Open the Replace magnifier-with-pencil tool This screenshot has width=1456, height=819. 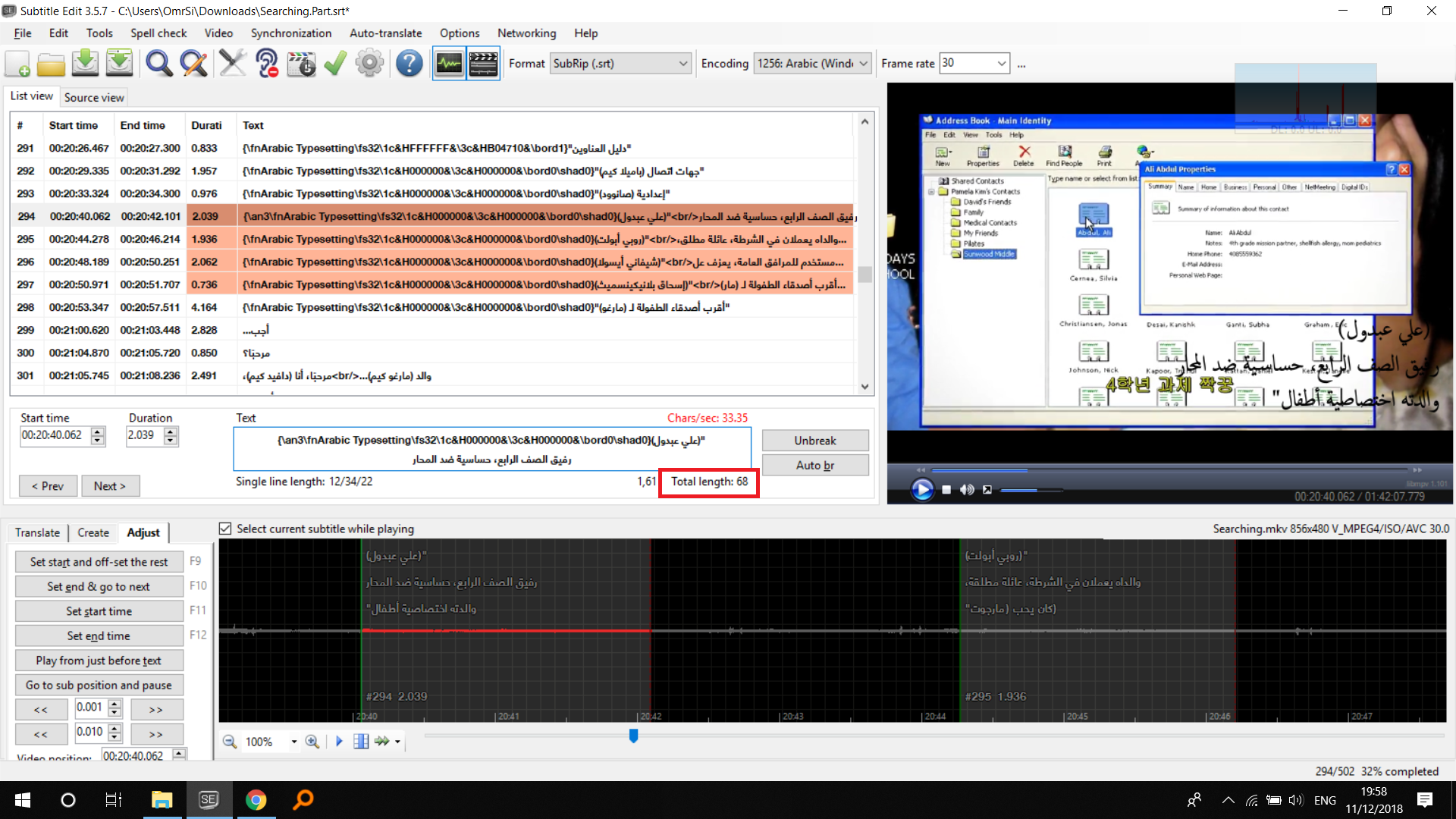pyautogui.click(x=193, y=64)
